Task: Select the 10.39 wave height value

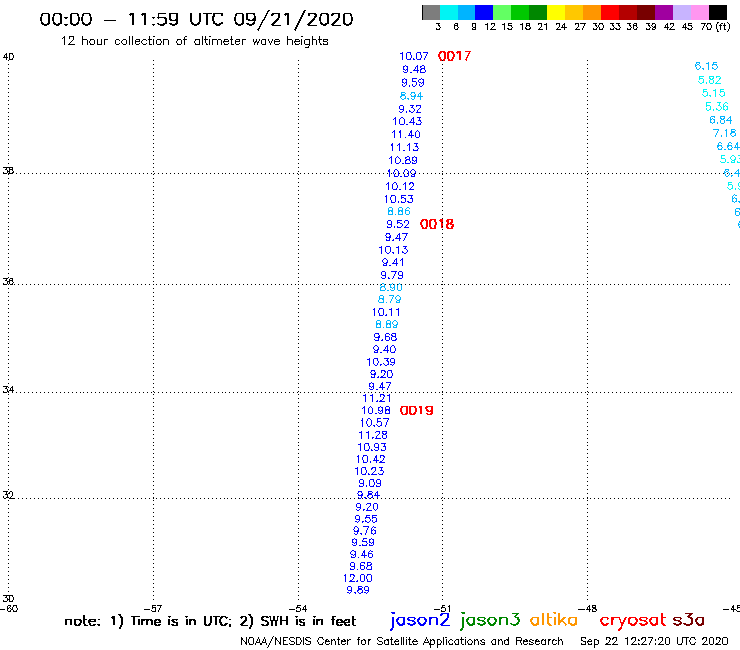Action: [381, 362]
